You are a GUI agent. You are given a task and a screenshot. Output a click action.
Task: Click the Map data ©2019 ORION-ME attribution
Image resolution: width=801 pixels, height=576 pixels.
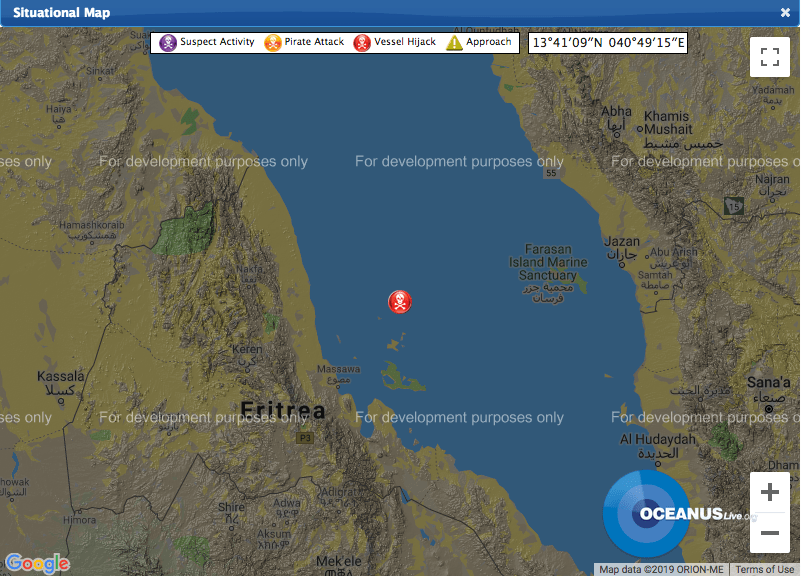pos(661,570)
